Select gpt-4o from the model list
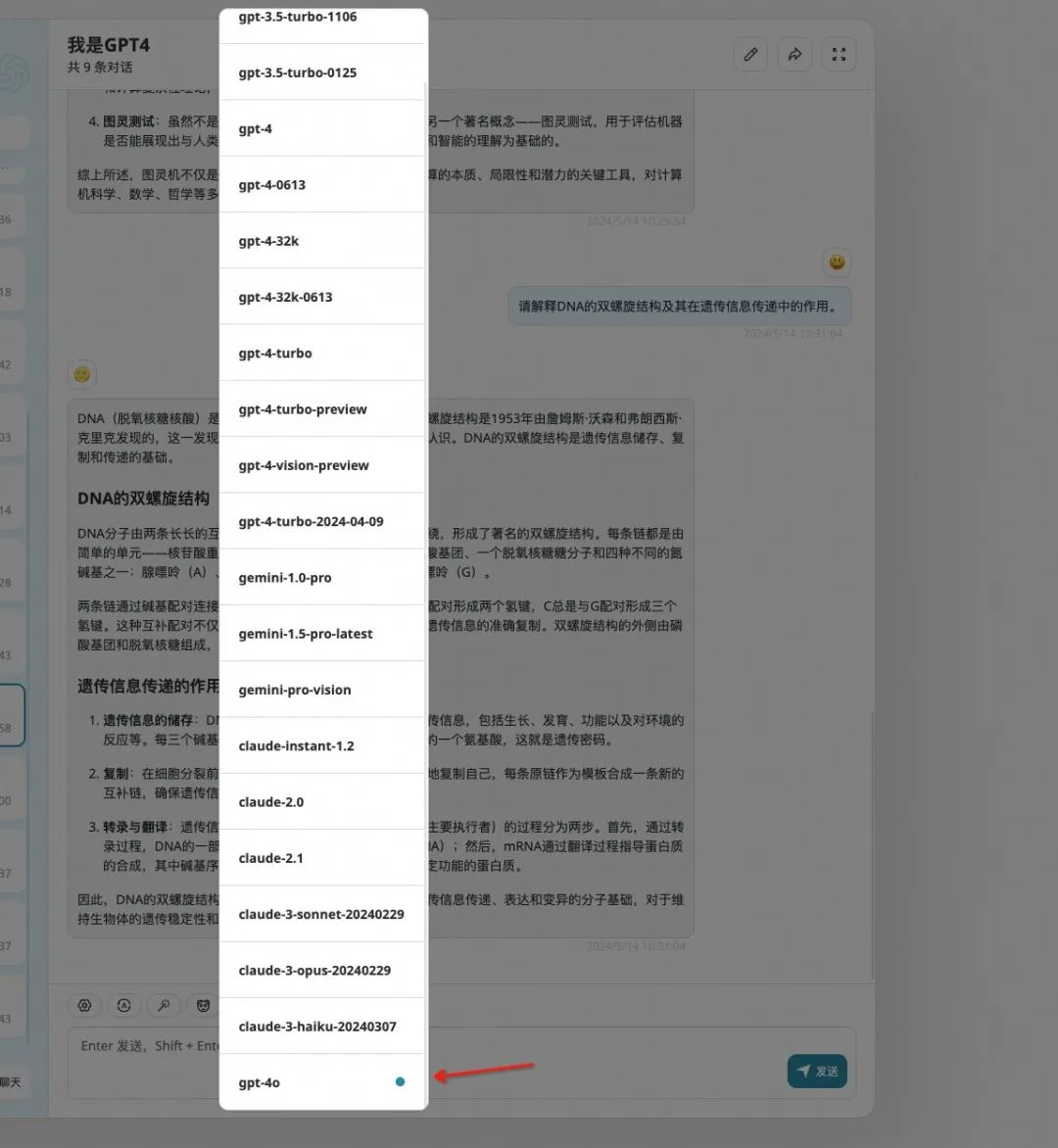Viewport: 1058px width, 1148px height. point(261,1082)
